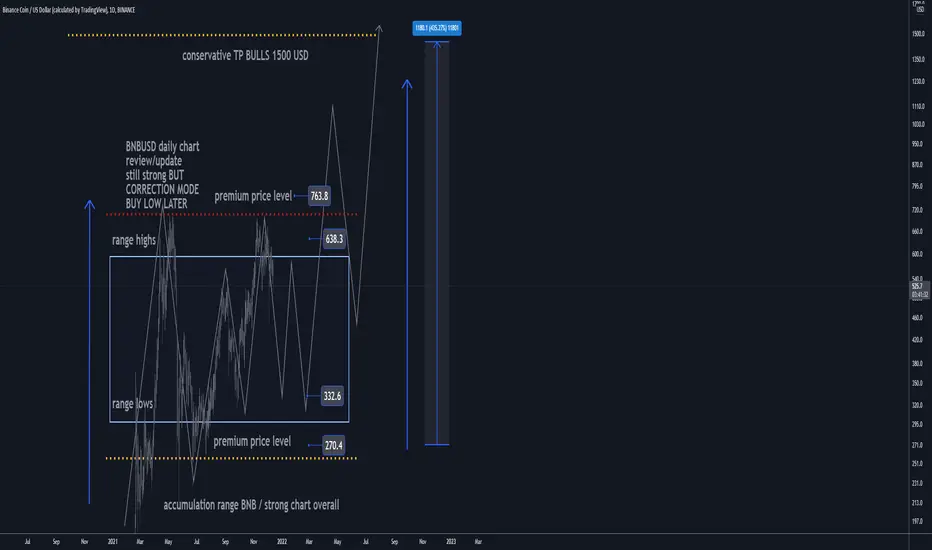
Task: Open the USD currency selector on price axis
Action: [920, 10]
